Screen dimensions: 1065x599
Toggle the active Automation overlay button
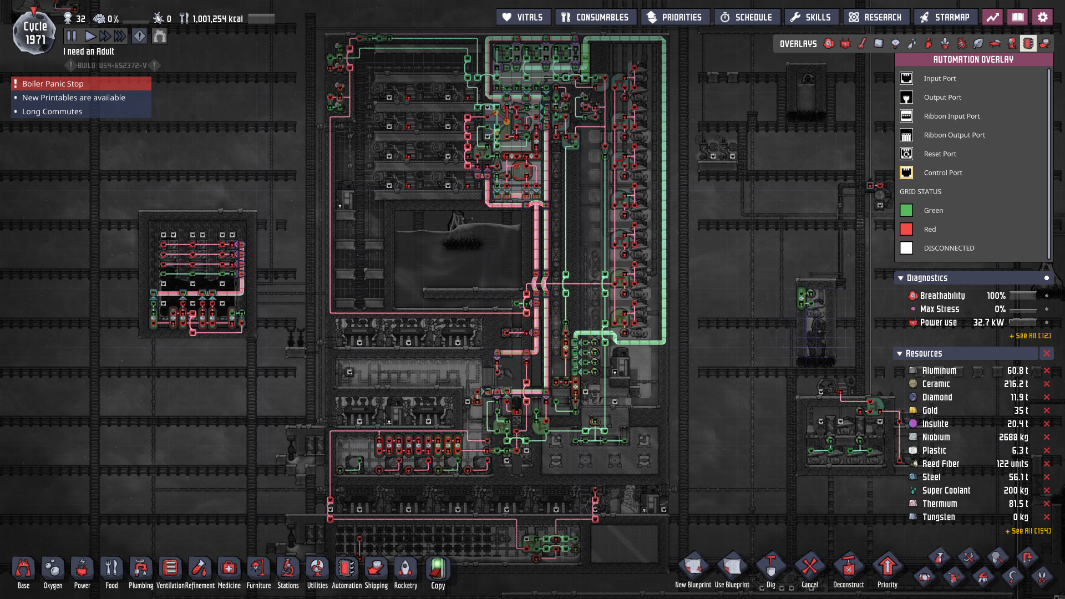[1028, 43]
